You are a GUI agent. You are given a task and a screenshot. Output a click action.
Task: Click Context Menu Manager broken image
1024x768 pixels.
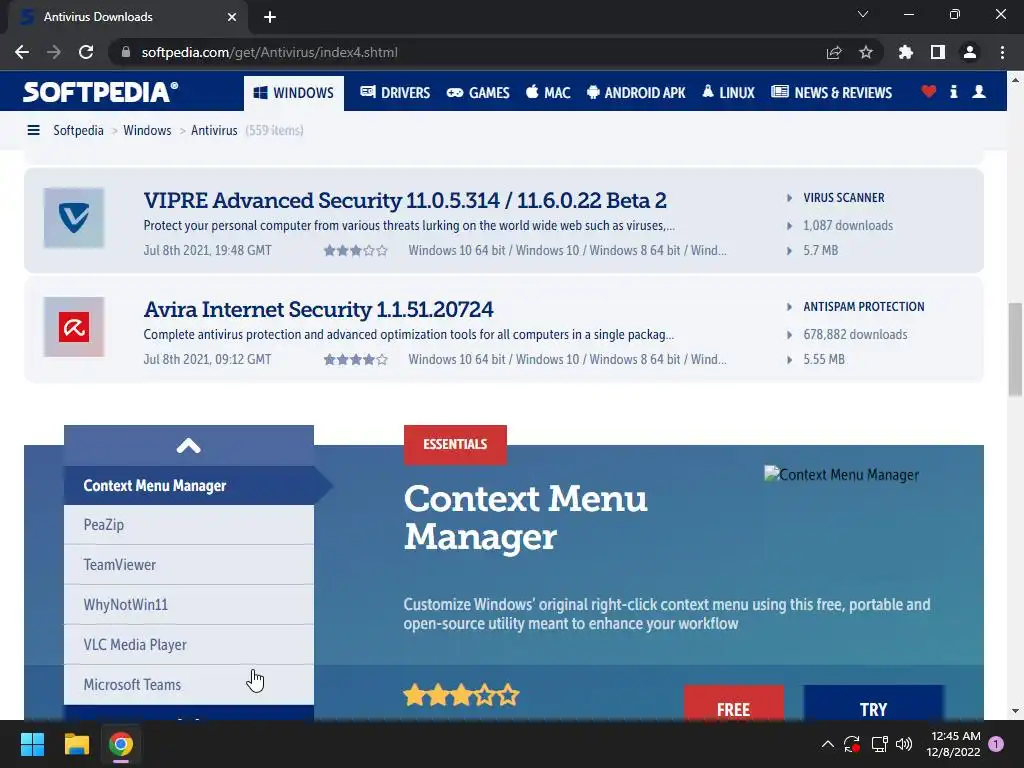coord(841,475)
